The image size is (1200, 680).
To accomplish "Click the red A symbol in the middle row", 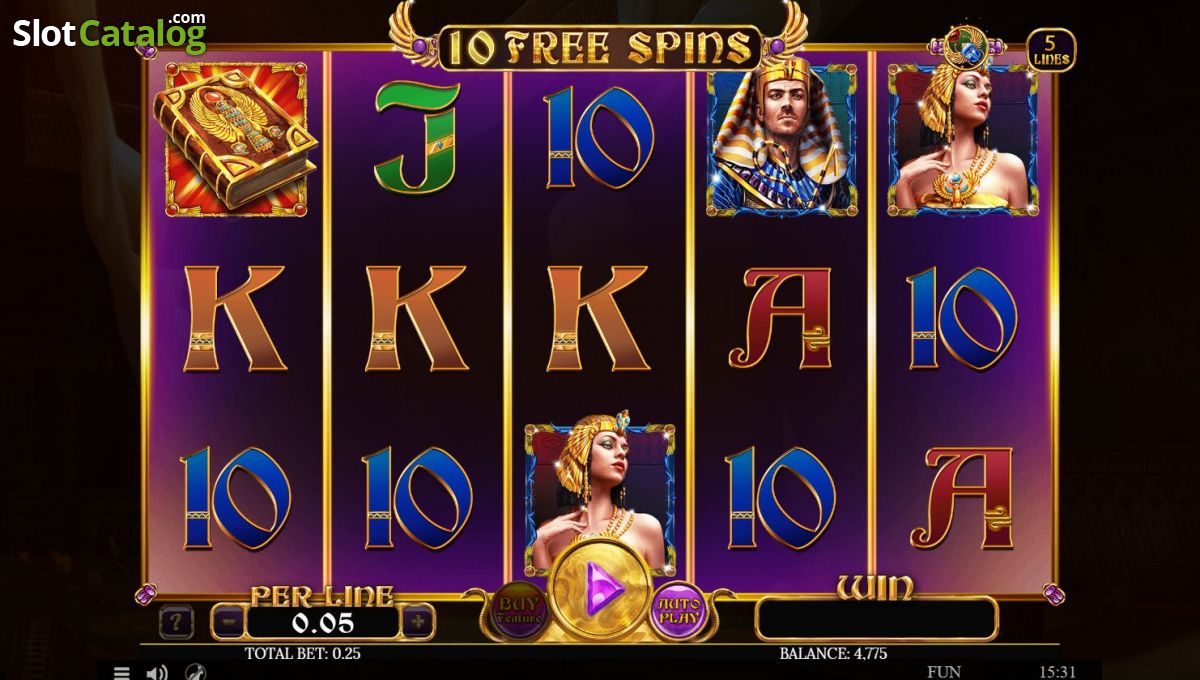I will [781, 318].
